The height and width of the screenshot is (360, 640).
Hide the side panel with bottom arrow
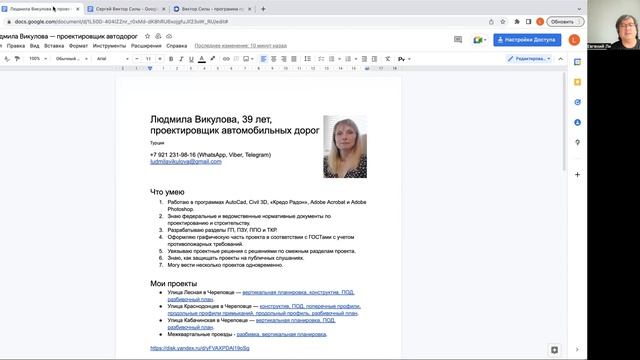(x=577, y=349)
